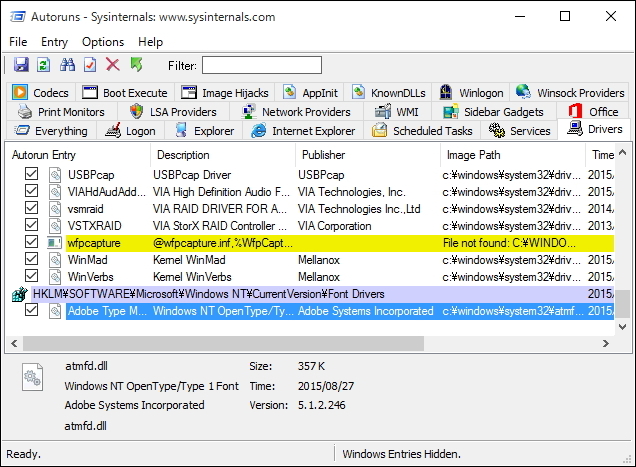
Task: Click the horizontal scrollbar thumb
Action: point(223,344)
